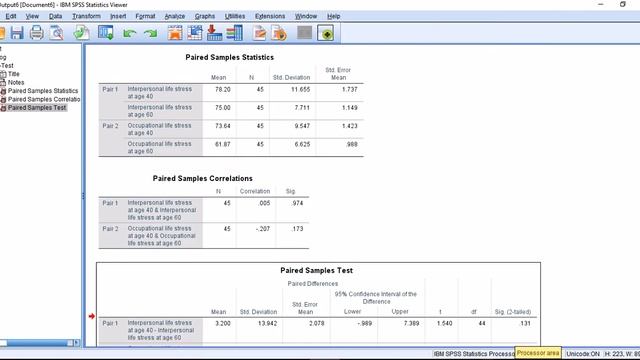Open the Format menu
This screenshot has height=360, width=640.
click(145, 16)
